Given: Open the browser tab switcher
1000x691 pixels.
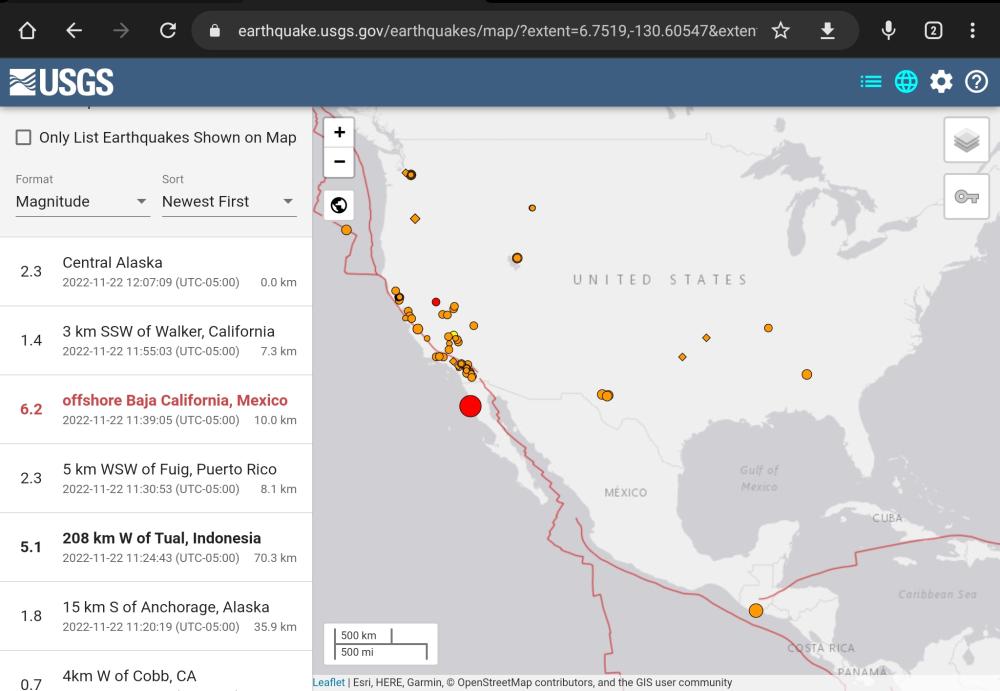Looking at the screenshot, I should 932,31.
